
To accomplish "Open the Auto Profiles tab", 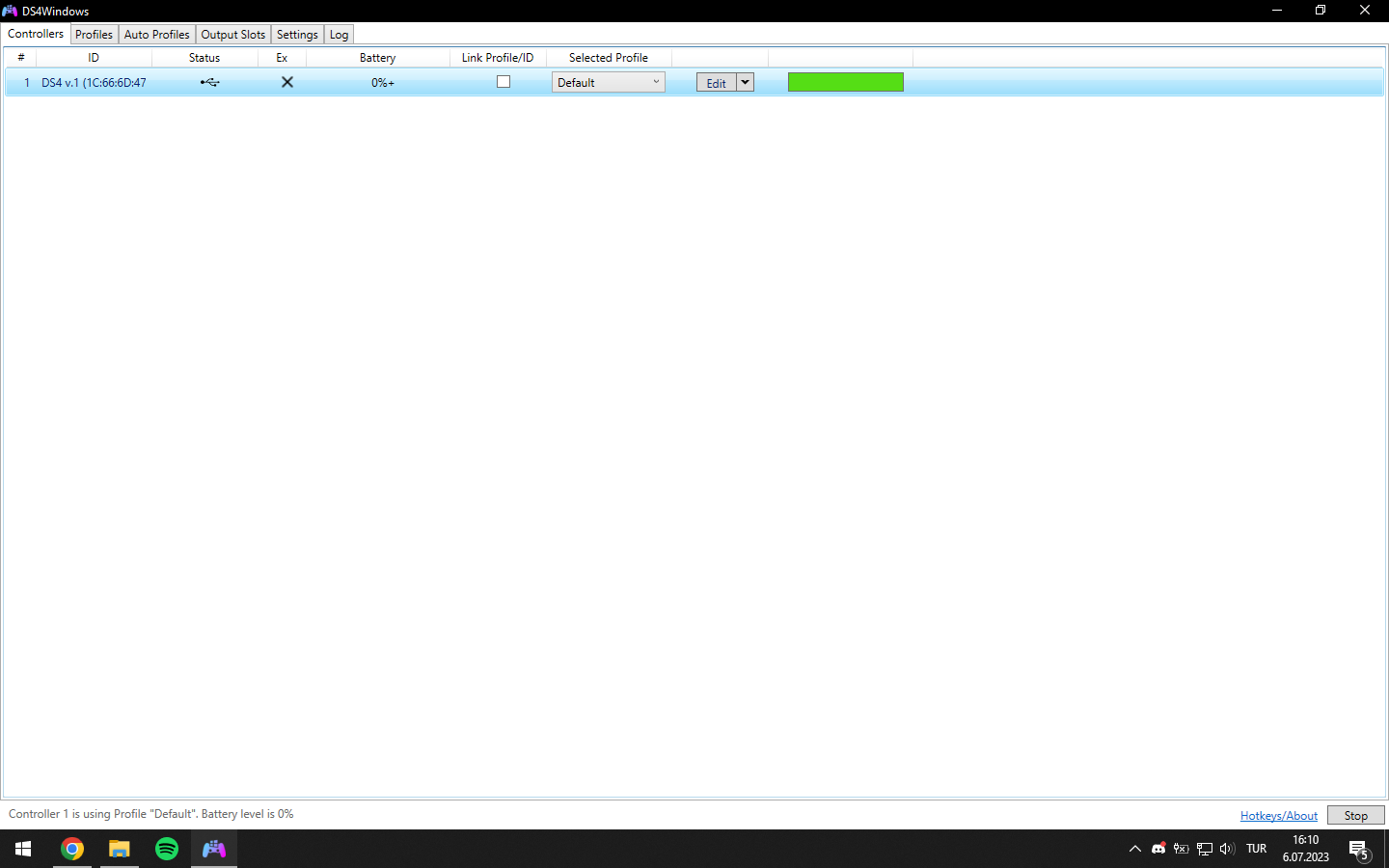I will pyautogui.click(x=157, y=35).
